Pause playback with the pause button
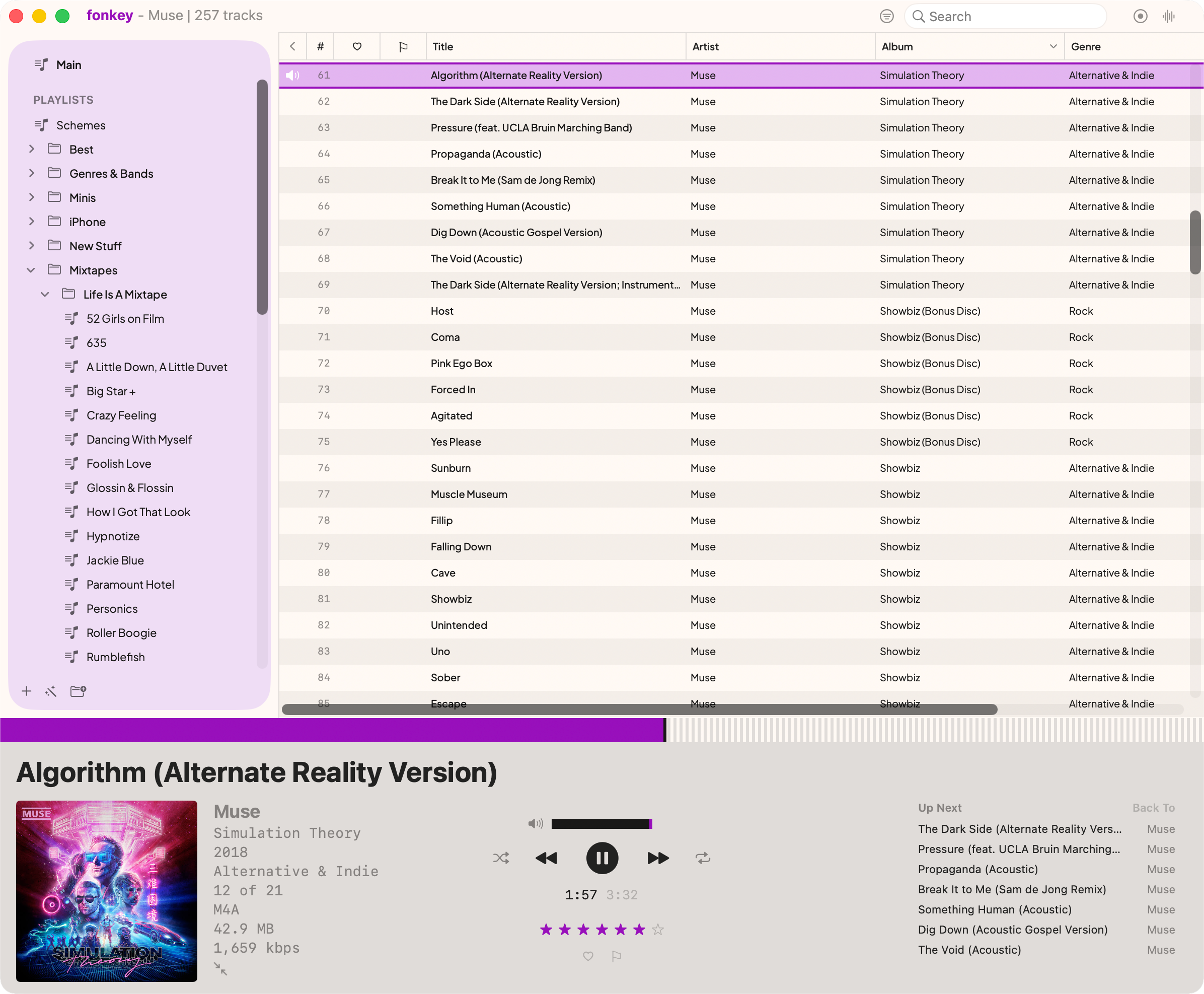 602,858
